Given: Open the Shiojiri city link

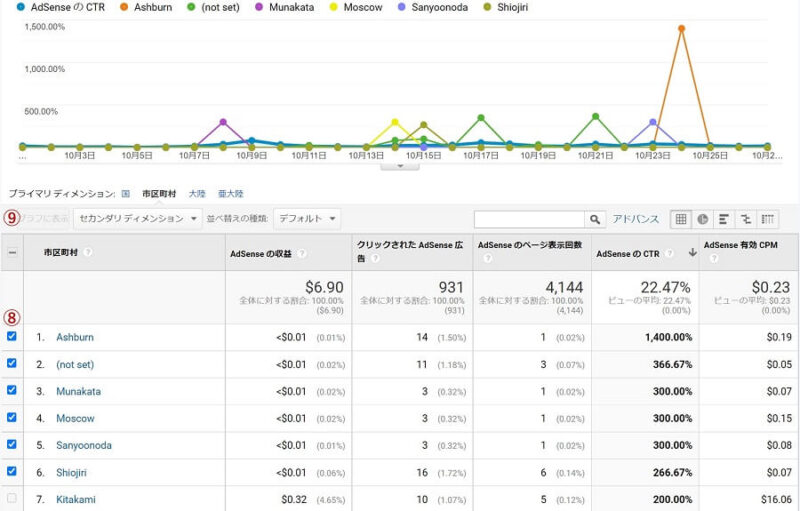Looking at the screenshot, I should (x=71, y=472).
